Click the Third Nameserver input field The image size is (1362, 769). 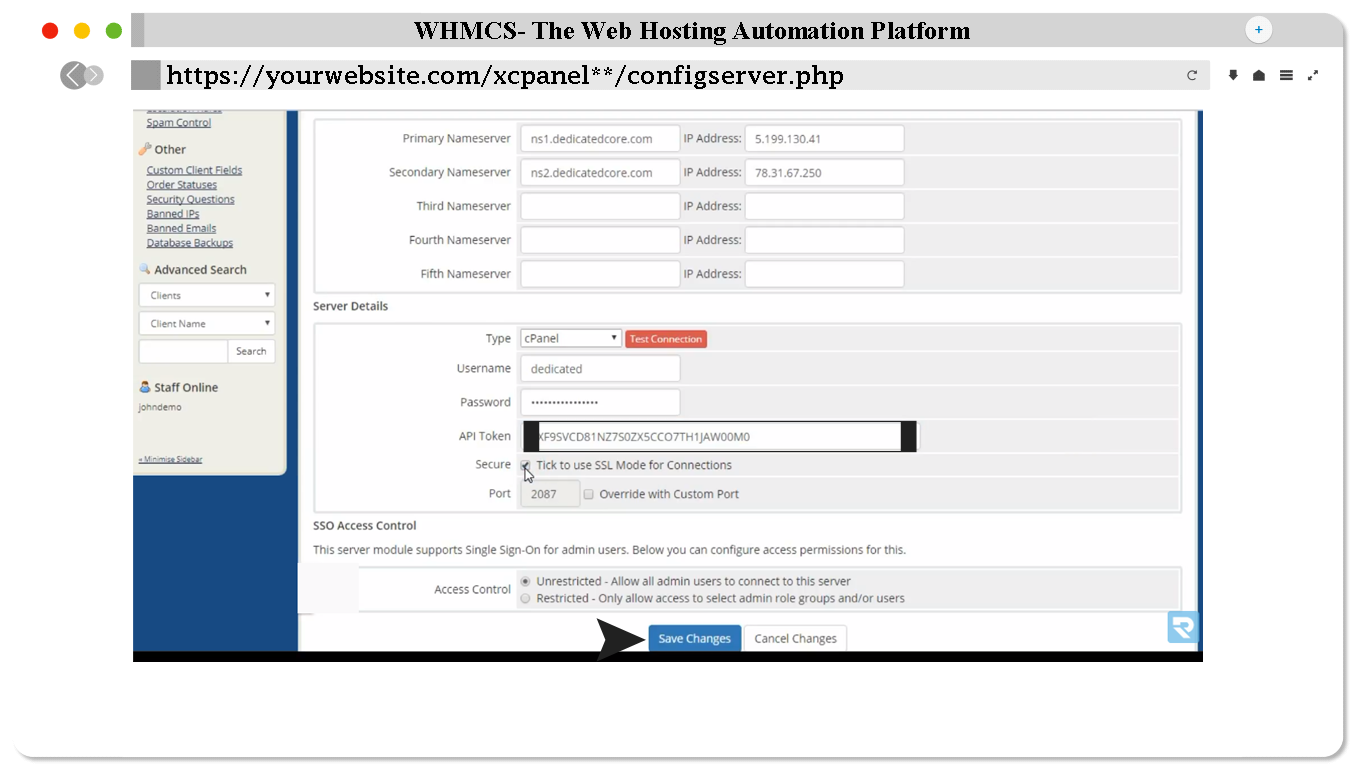[x=600, y=206]
